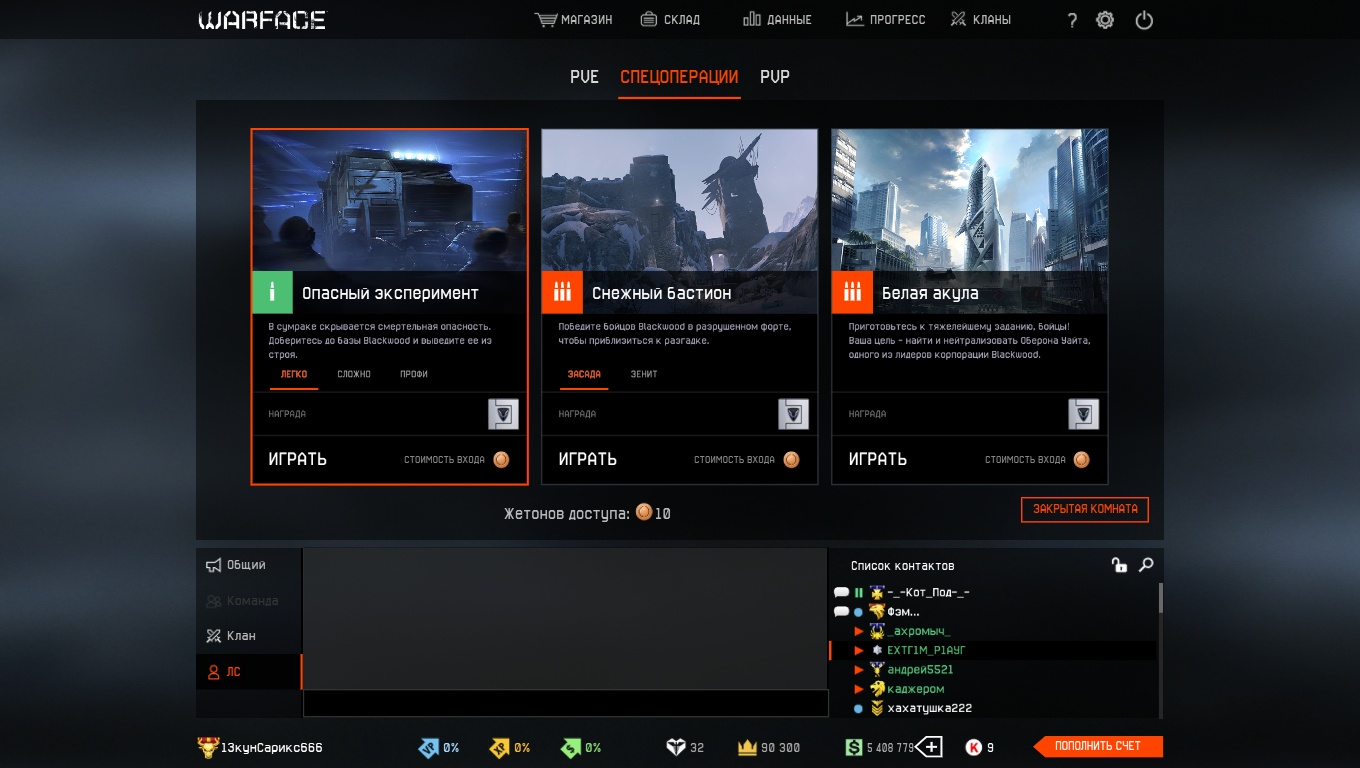Click the green dollar warface-dollars icon
This screenshot has height=768, width=1360.
click(x=853, y=747)
